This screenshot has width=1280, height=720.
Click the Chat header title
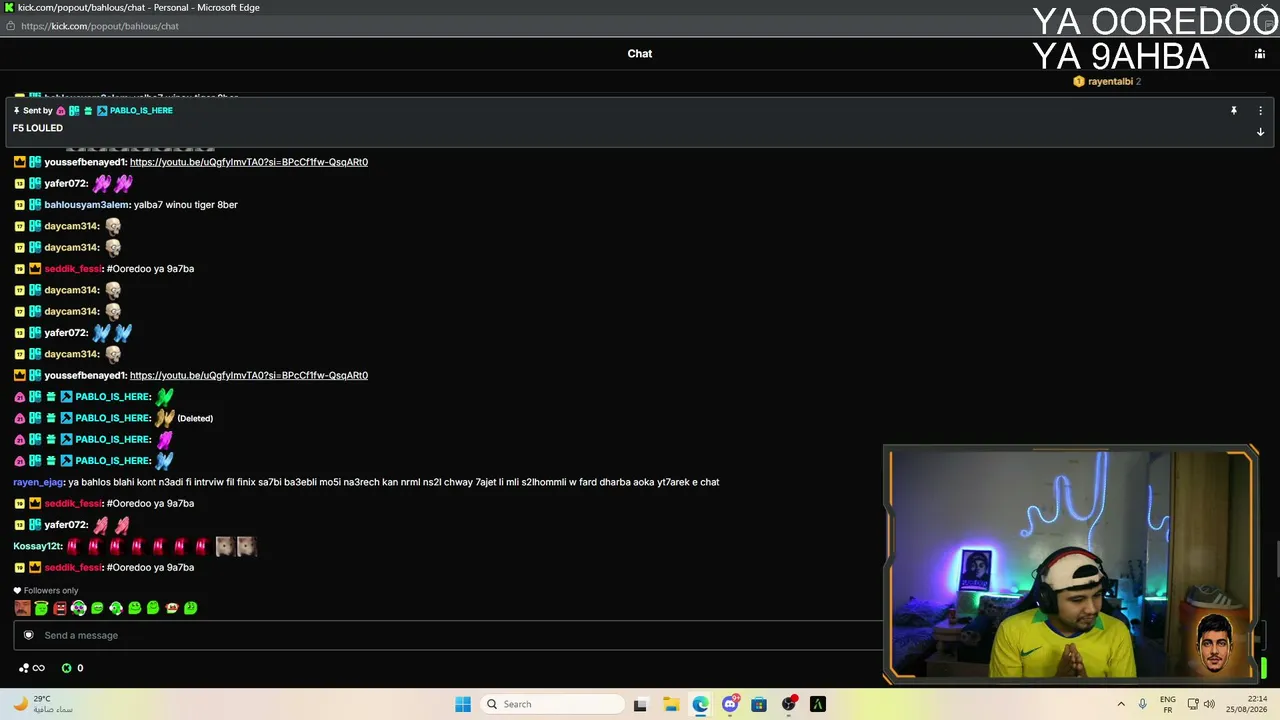(x=640, y=54)
